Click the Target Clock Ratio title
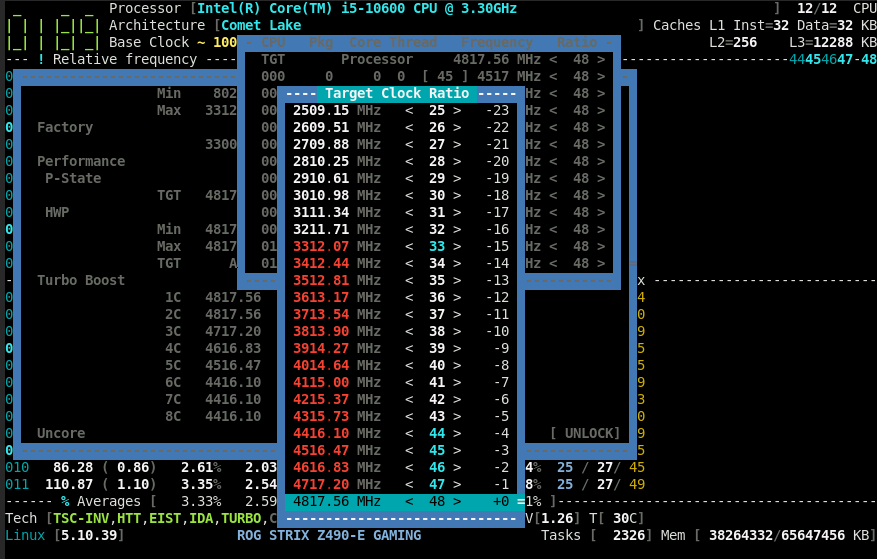This screenshot has width=877, height=559. [x=397, y=93]
